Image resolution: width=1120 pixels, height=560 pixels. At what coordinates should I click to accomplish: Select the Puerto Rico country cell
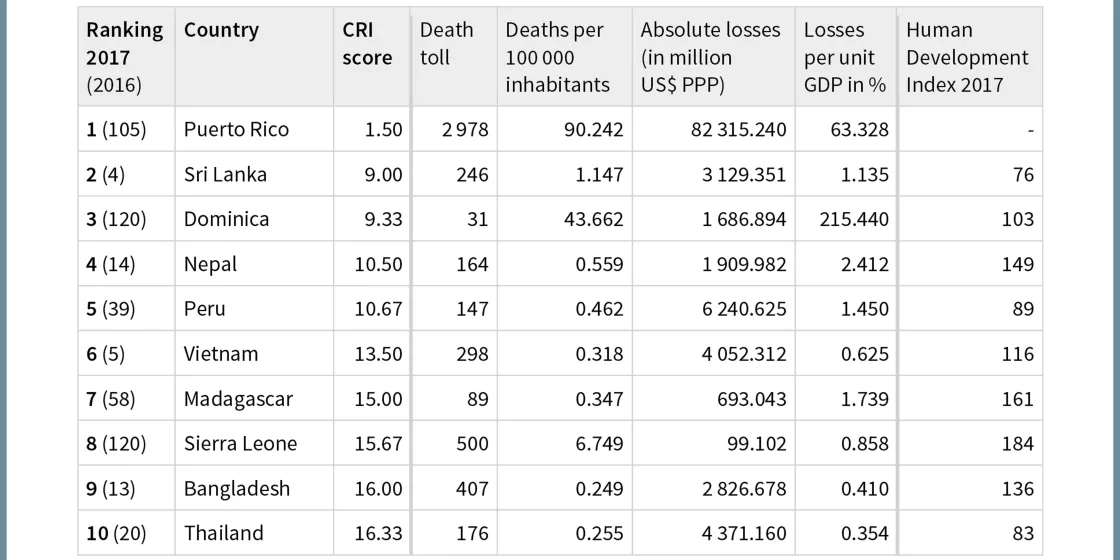click(x=236, y=129)
